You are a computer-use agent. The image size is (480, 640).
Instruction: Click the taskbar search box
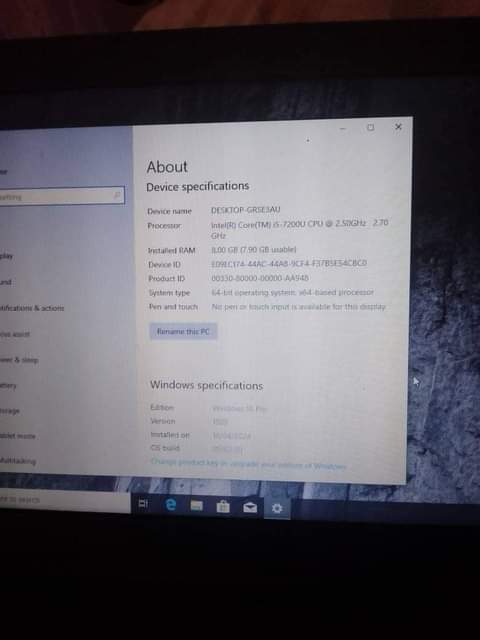64,501
